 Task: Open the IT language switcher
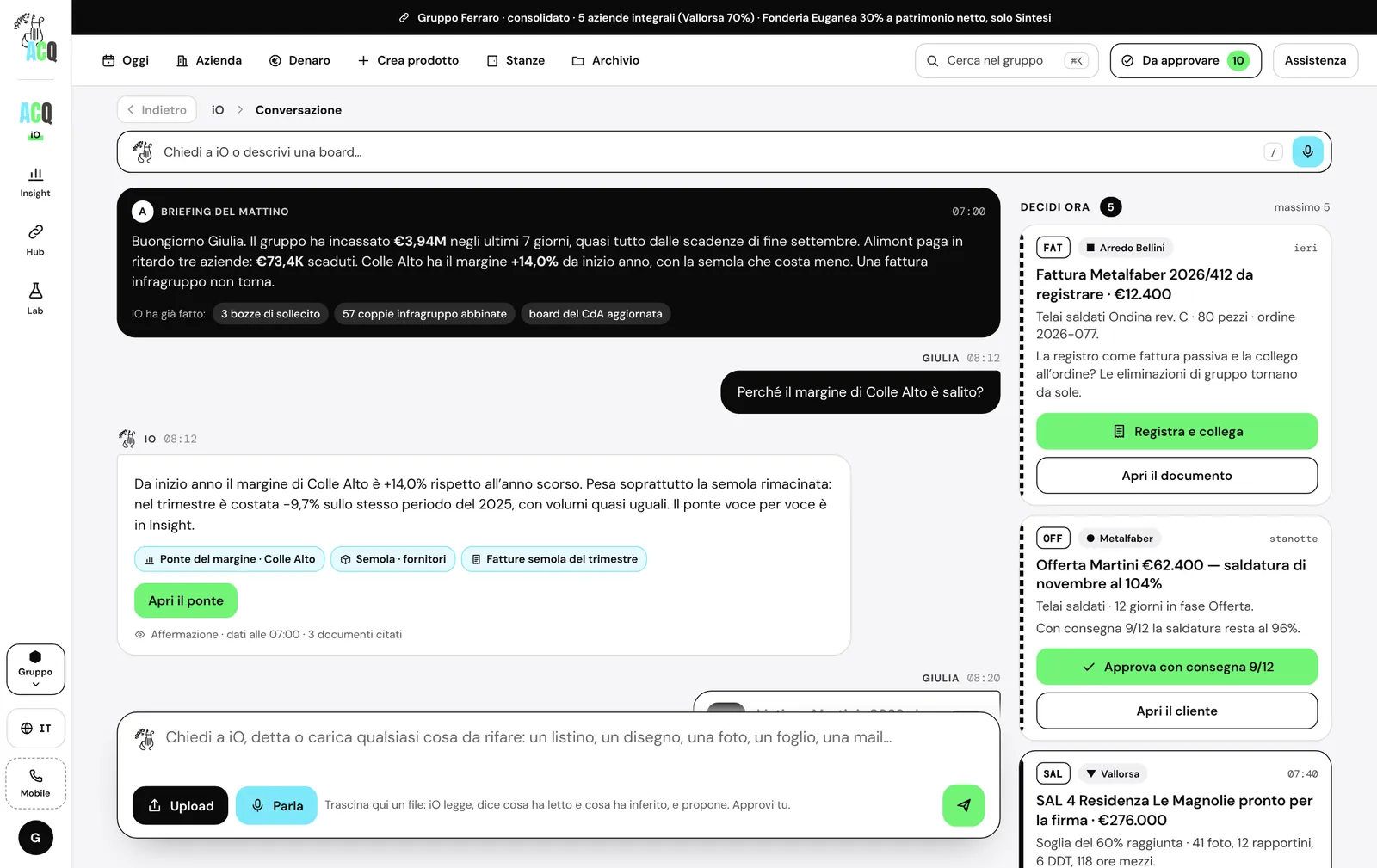click(35, 728)
